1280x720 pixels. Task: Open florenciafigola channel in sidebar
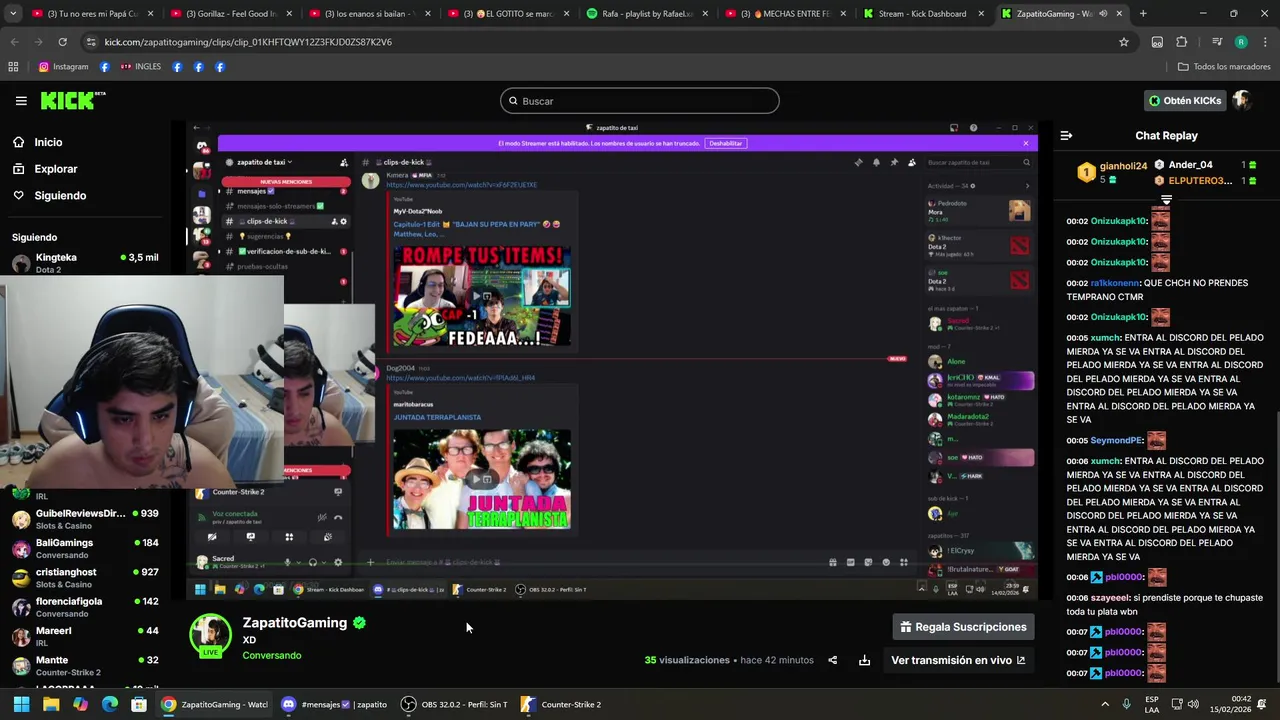(x=85, y=607)
